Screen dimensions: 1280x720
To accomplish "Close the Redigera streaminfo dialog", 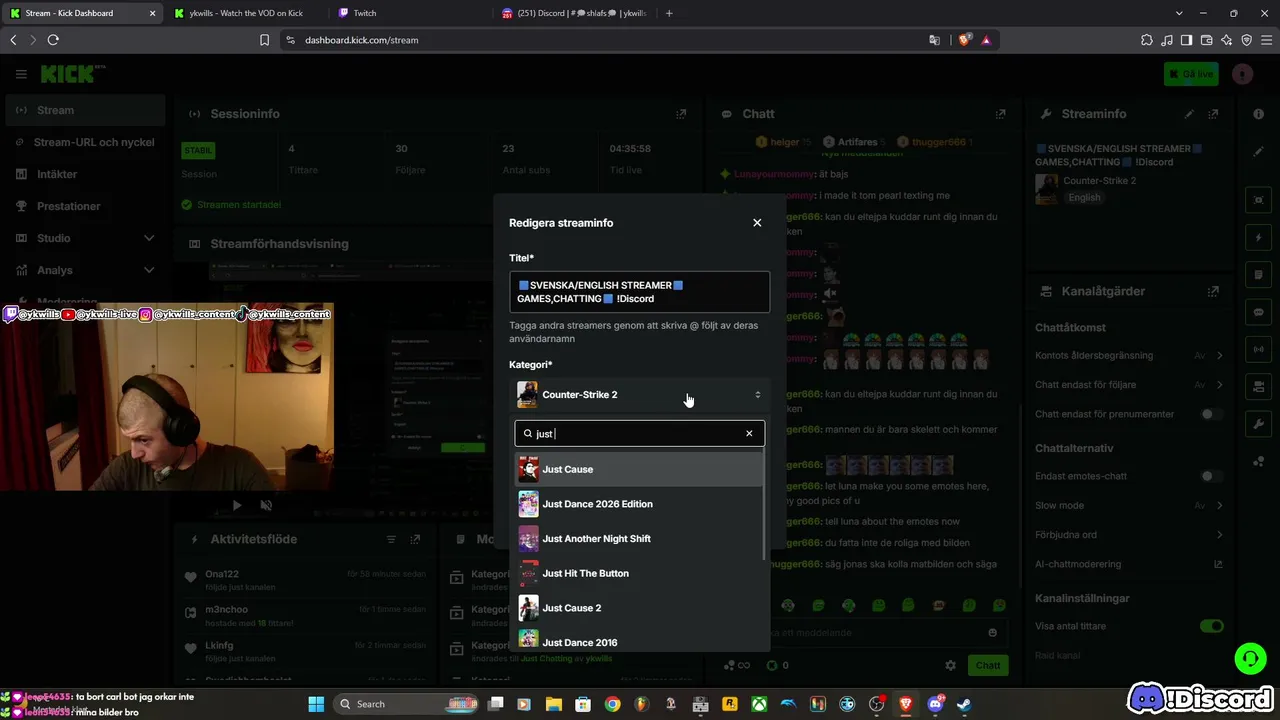I will [x=757, y=223].
